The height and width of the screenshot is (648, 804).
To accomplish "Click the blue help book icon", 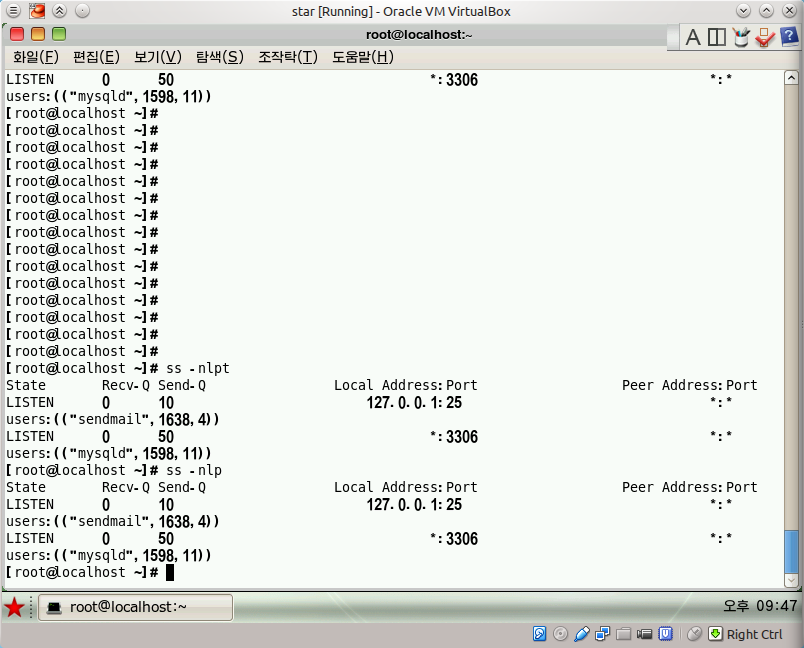I will click(789, 36).
